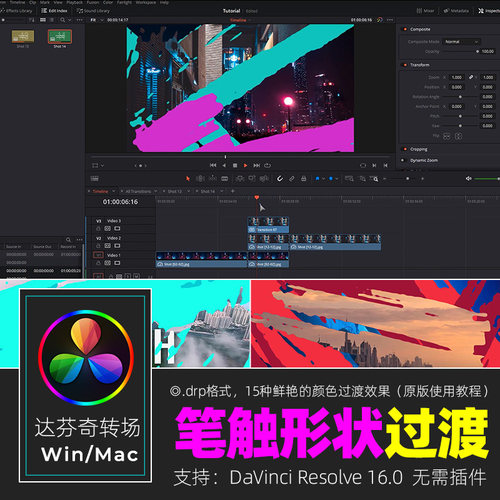The width and height of the screenshot is (500, 500).
Task: Add a new timeline tab with plus
Action: pyautogui.click(x=233, y=191)
